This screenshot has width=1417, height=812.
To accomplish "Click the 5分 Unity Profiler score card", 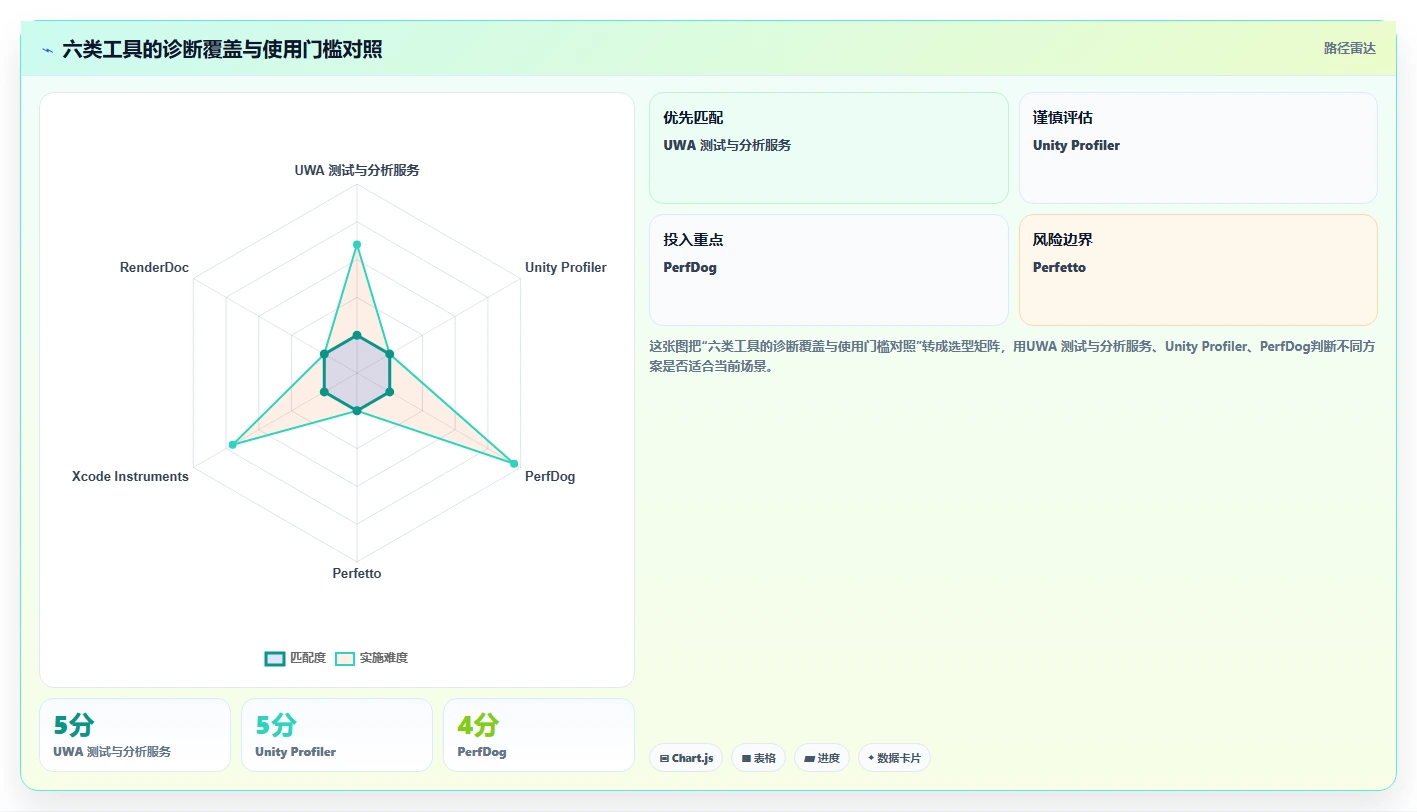I will point(337,735).
